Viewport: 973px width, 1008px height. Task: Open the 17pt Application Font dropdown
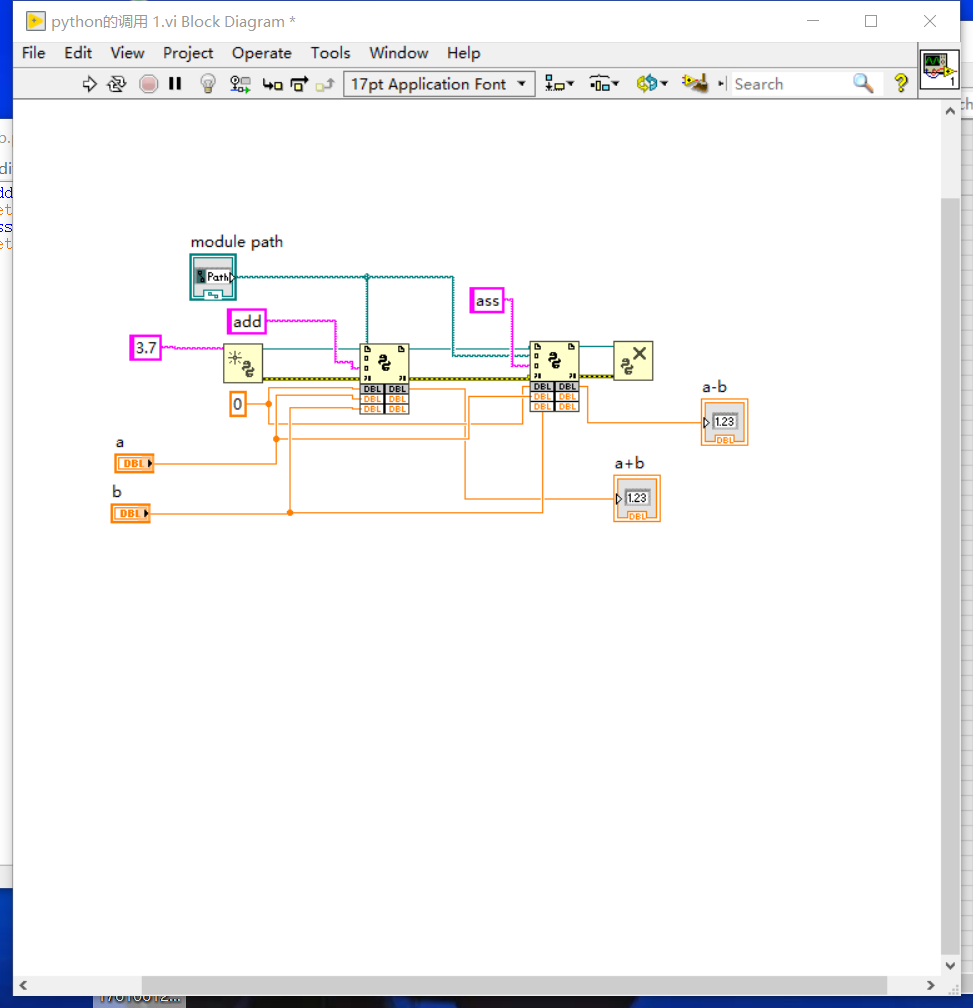pos(440,84)
